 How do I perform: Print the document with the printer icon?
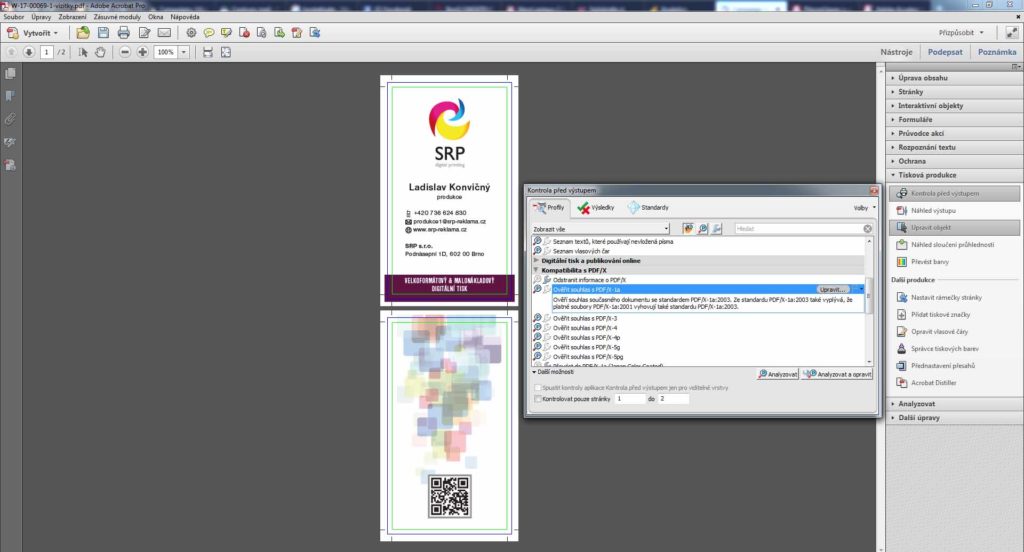123,33
